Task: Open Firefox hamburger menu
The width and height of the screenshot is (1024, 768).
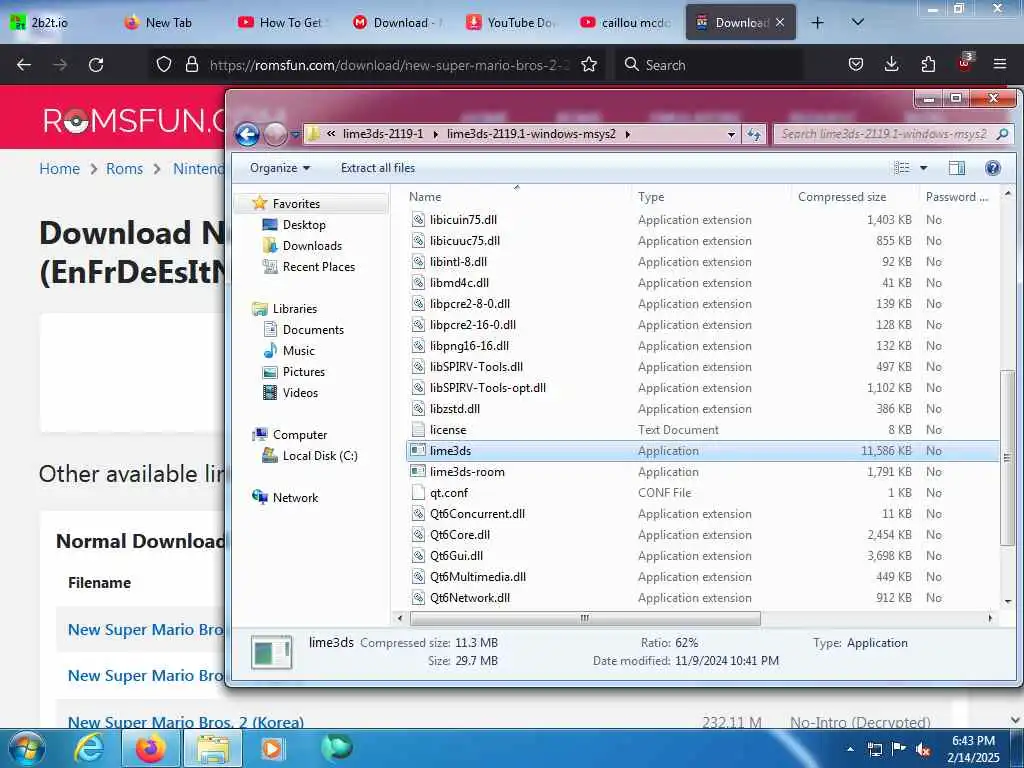Action: 999,64
